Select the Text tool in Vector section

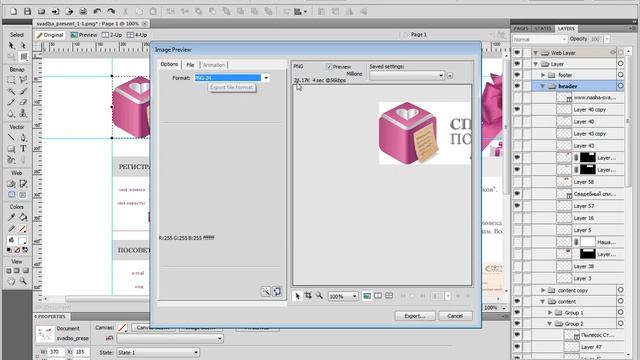coord(23,149)
